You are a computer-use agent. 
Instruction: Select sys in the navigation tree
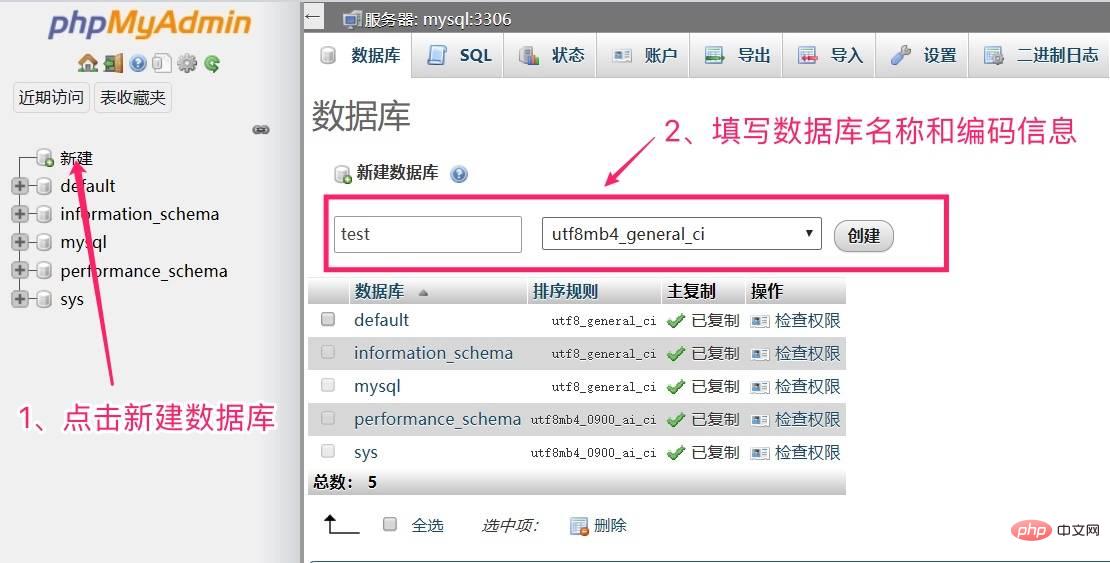click(72, 300)
